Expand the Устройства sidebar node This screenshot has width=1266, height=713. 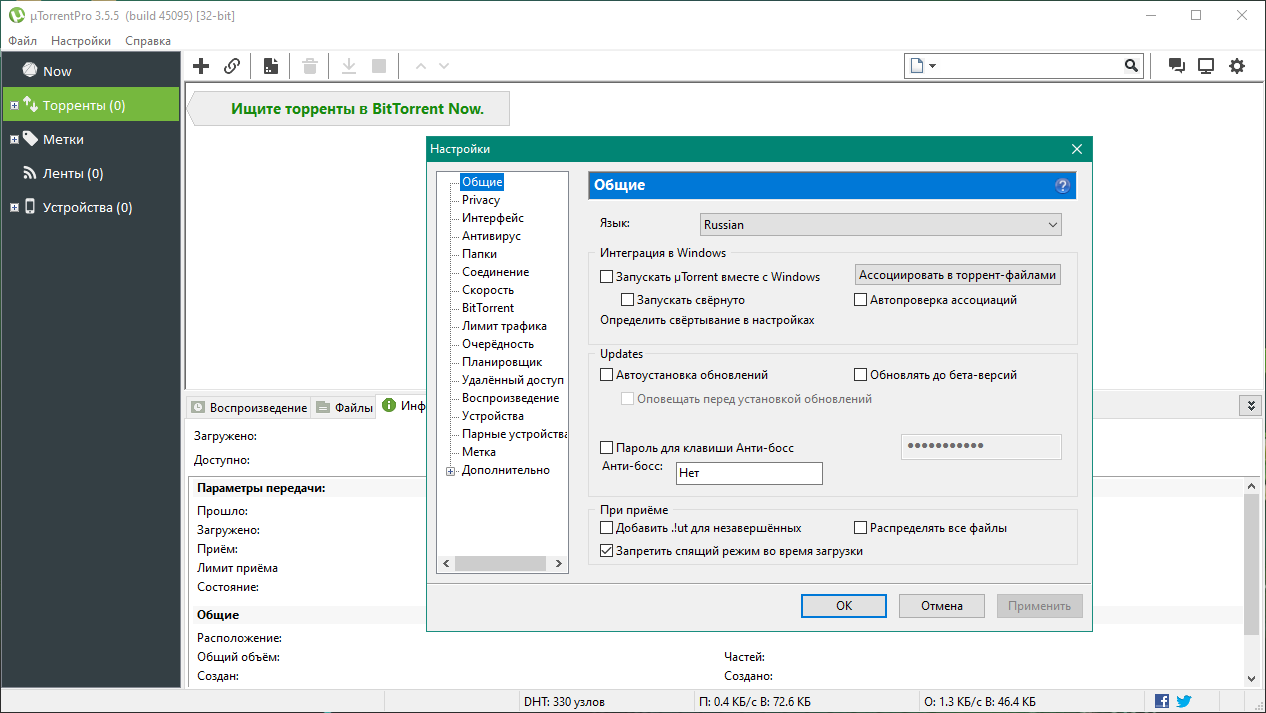pos(14,207)
